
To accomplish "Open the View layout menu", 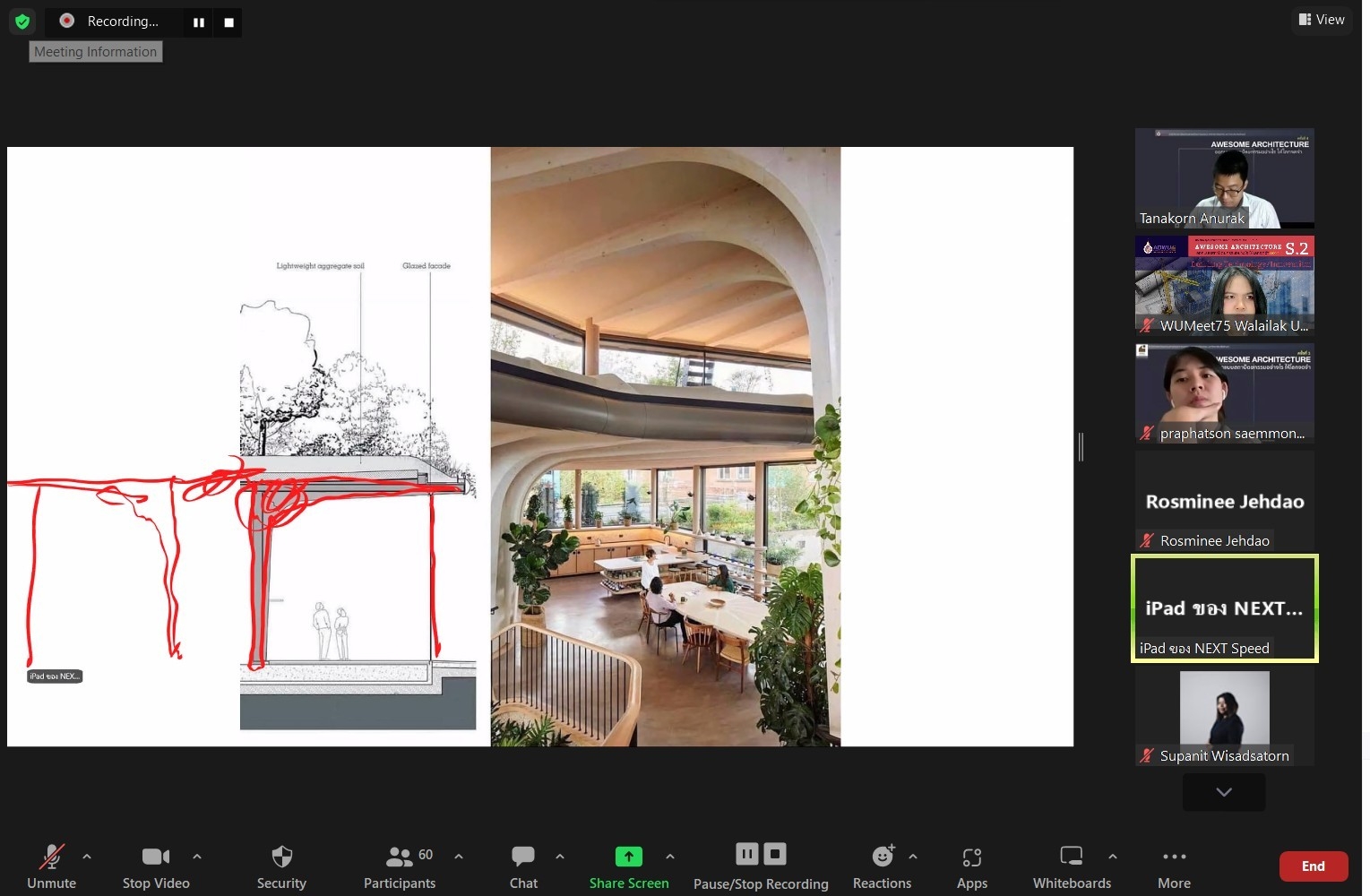I will point(1322,20).
